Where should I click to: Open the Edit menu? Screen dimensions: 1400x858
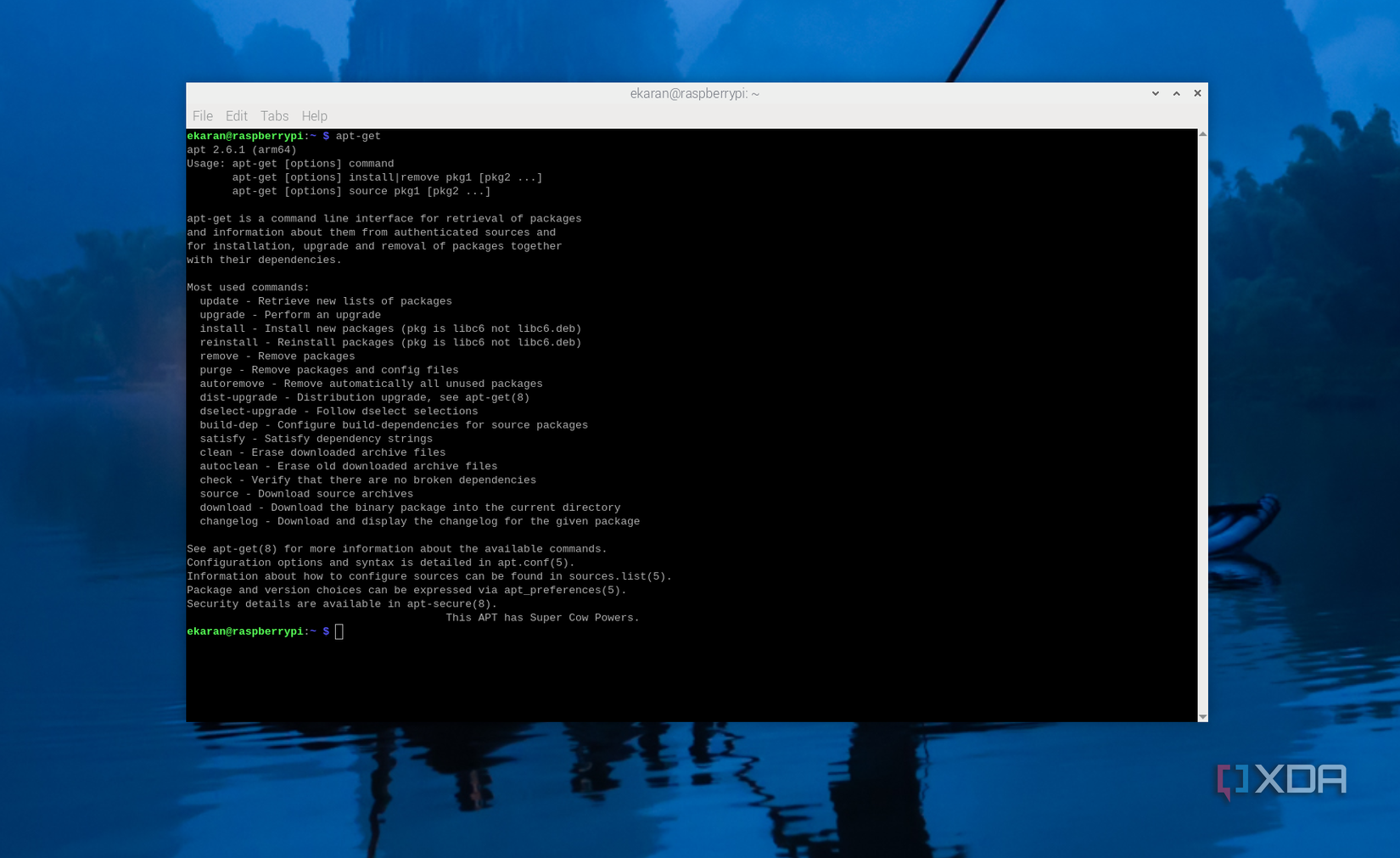pyautogui.click(x=236, y=115)
